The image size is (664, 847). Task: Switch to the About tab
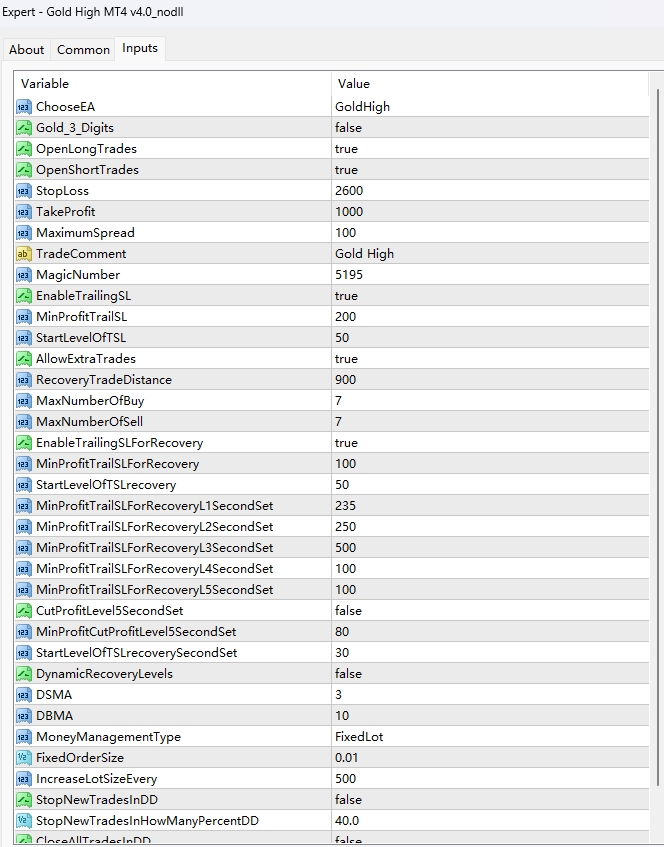26,50
